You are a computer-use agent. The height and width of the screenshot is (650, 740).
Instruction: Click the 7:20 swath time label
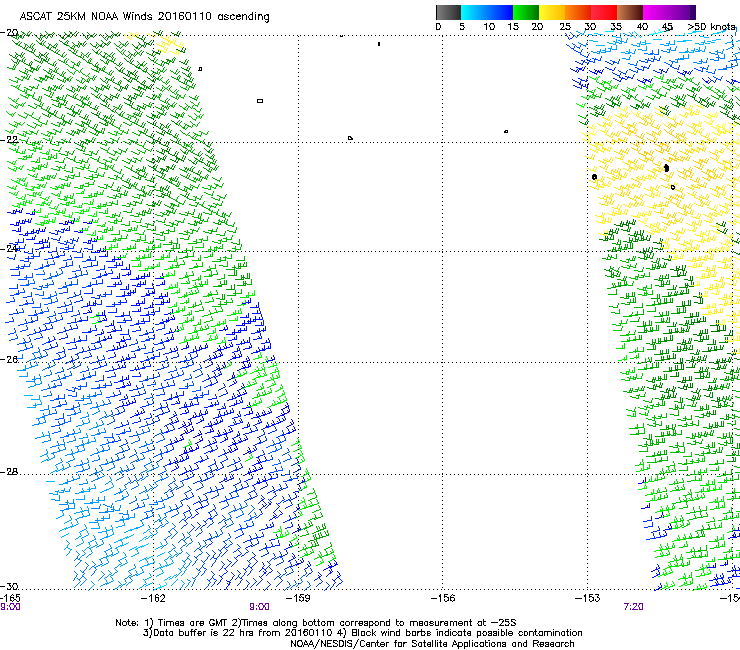[x=633, y=607]
